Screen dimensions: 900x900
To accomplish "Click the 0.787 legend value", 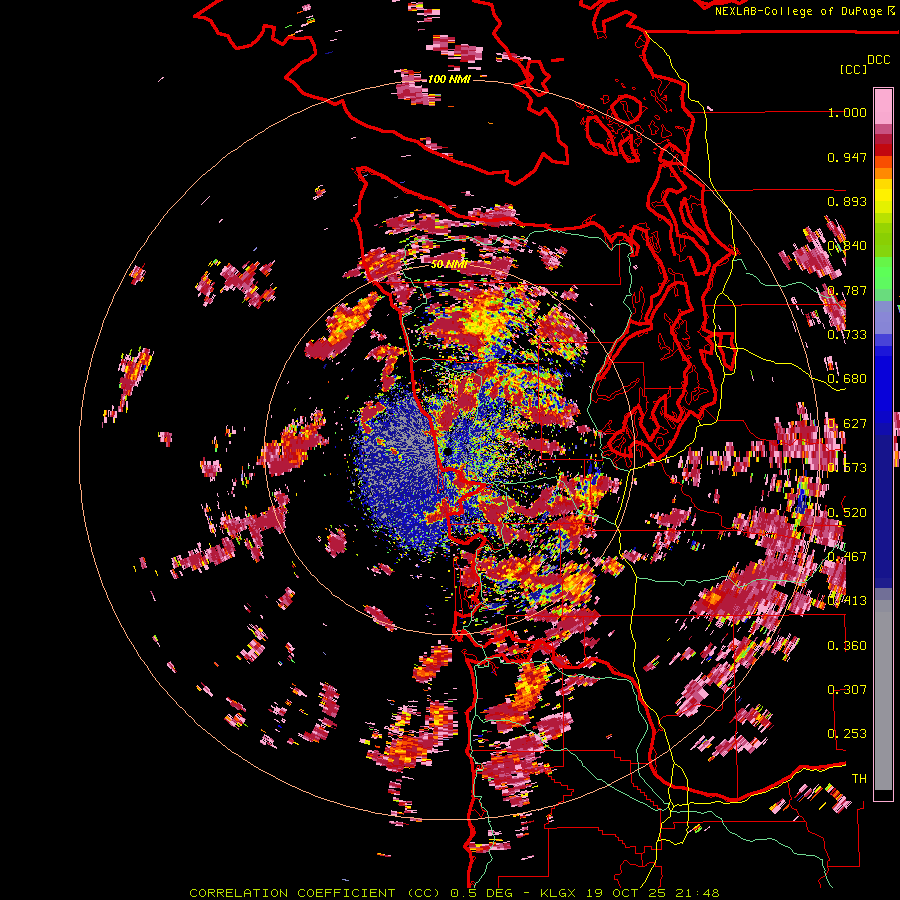I will coord(847,290).
